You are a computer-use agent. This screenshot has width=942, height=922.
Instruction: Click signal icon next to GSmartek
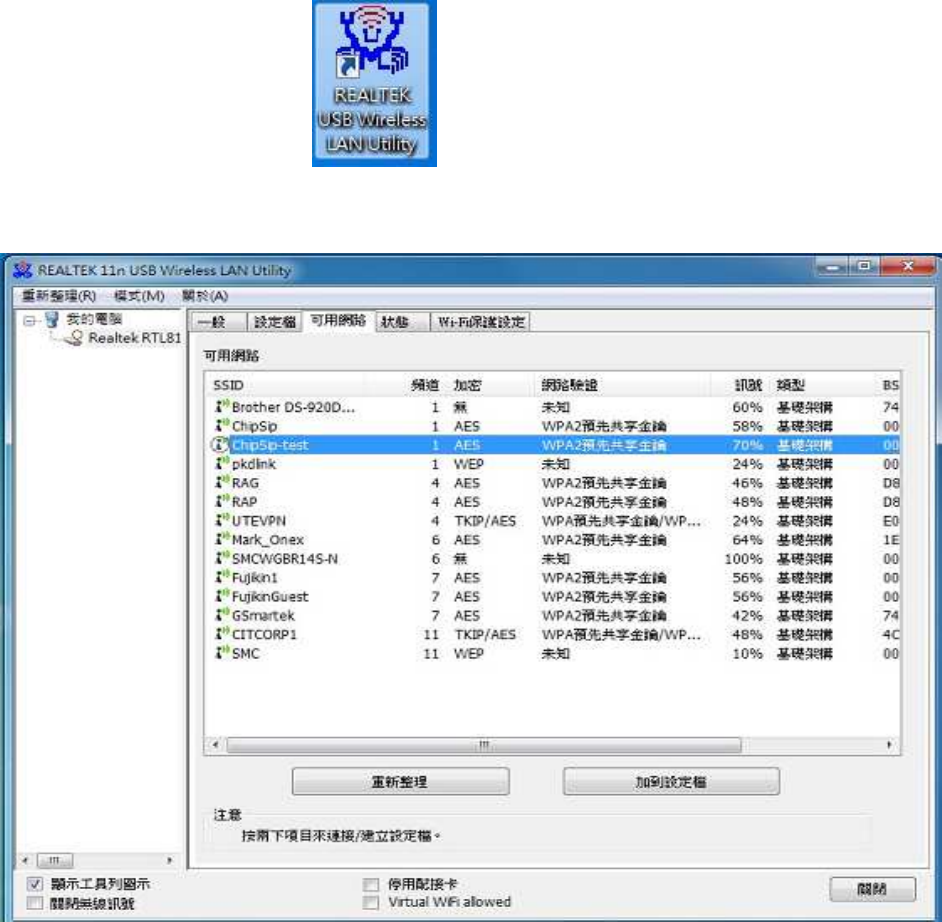click(x=222, y=614)
